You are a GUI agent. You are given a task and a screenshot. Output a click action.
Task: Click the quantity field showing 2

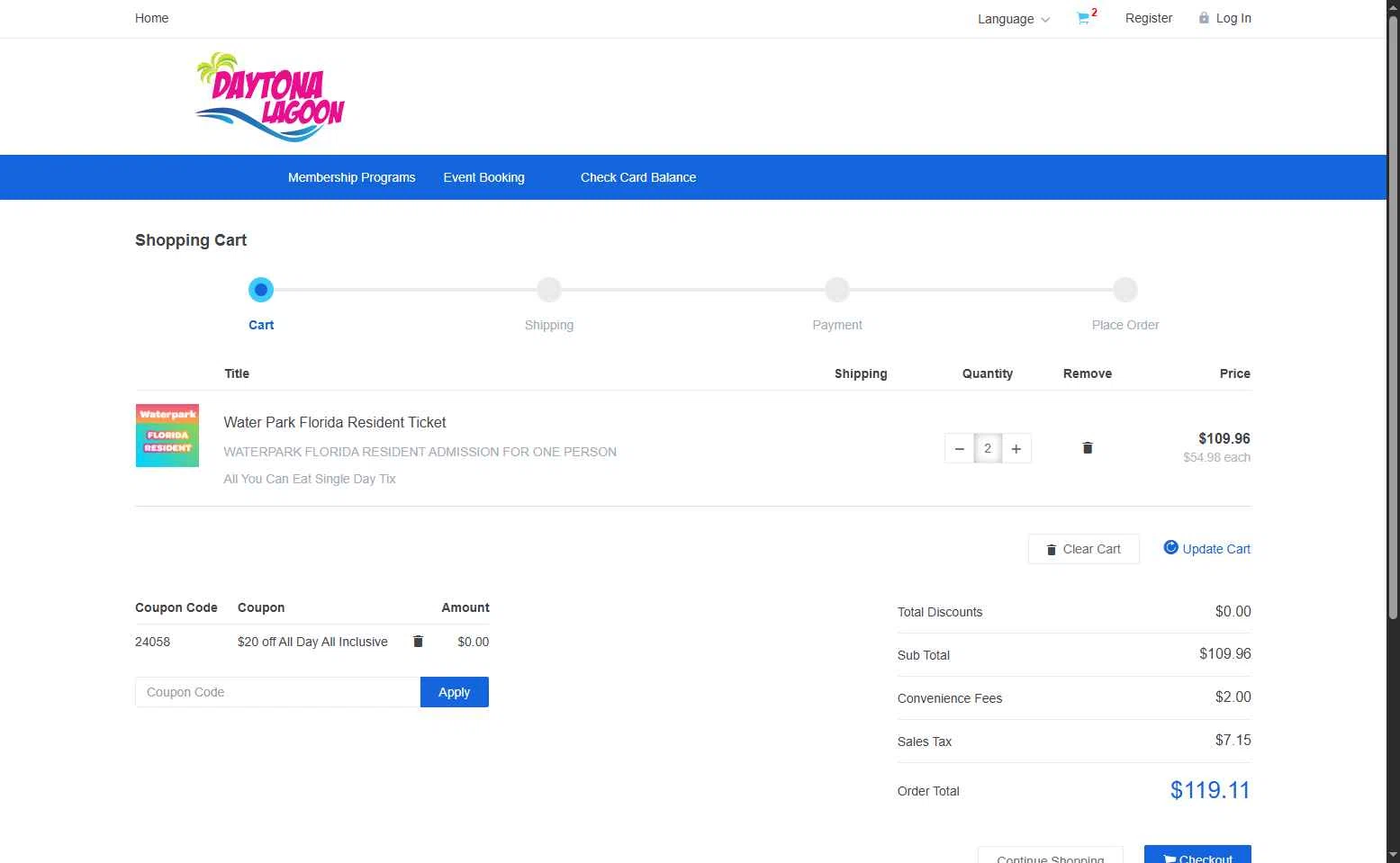[x=988, y=448]
